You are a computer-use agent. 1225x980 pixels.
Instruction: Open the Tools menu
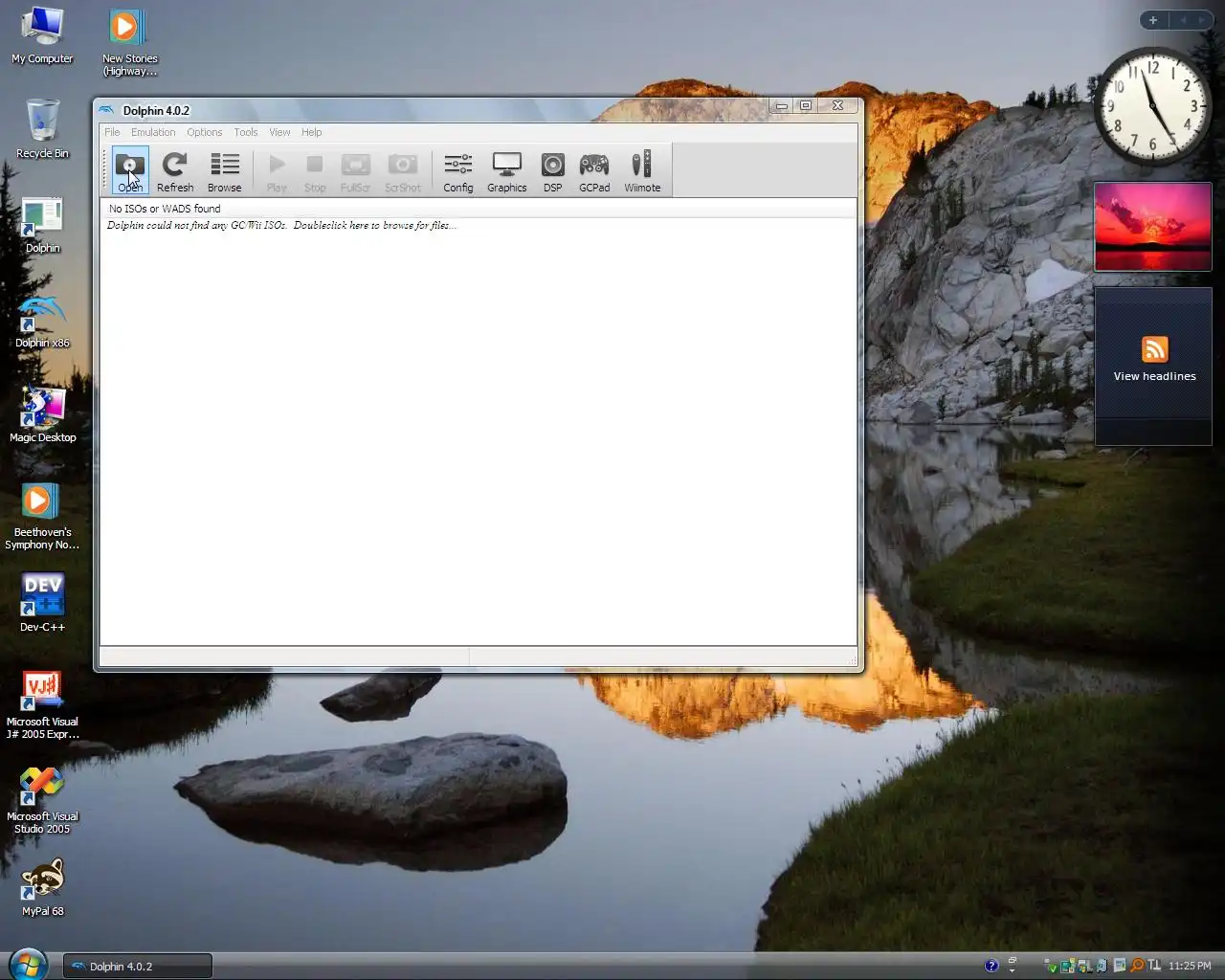246,132
